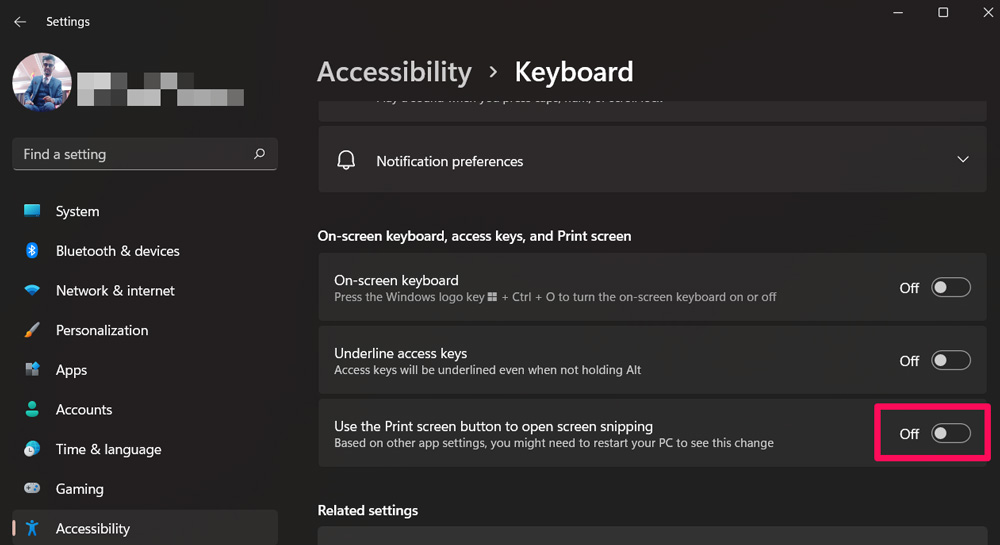
Task: Click the Notification preferences bell icon
Action: pos(346,161)
